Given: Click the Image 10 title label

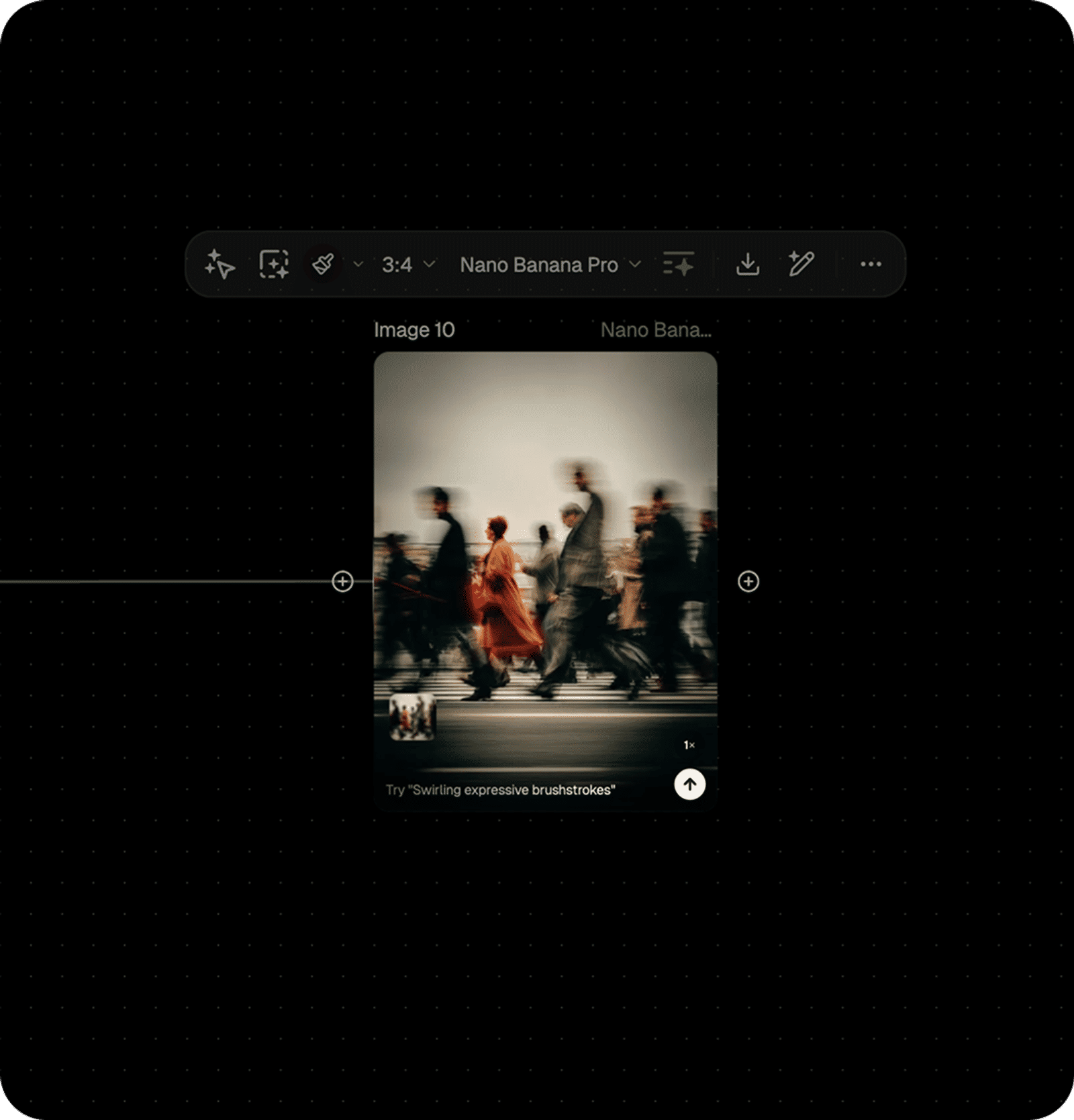Looking at the screenshot, I should [414, 330].
